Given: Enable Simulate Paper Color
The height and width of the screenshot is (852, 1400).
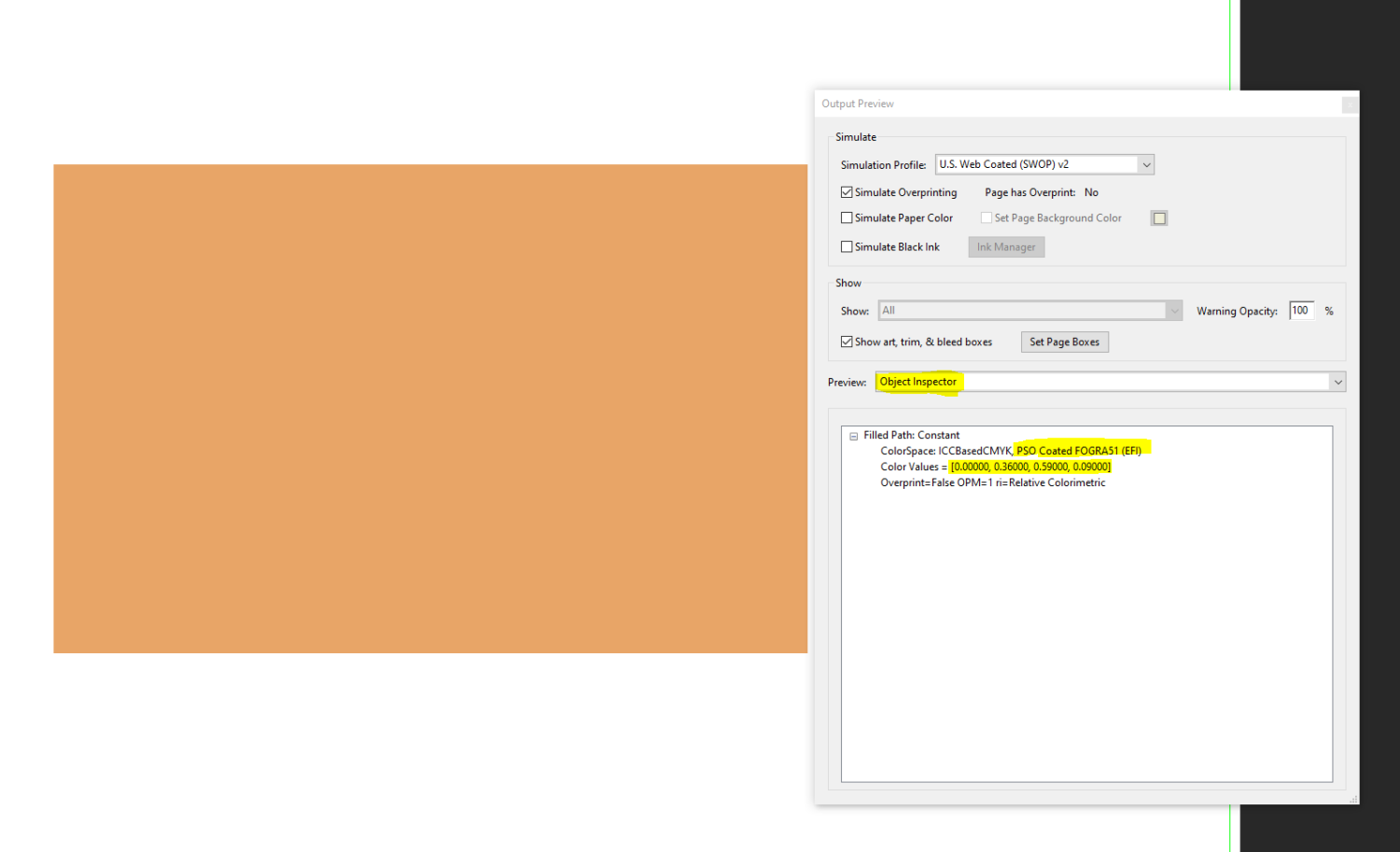Looking at the screenshot, I should coord(847,217).
